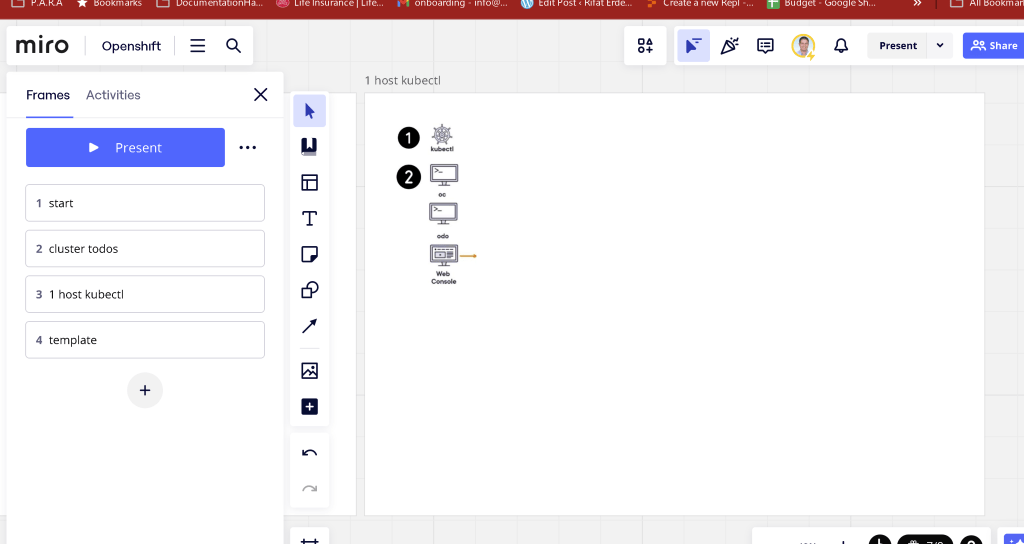
Task: Open the Bookmarks star bookmark
Action: coord(109,3)
